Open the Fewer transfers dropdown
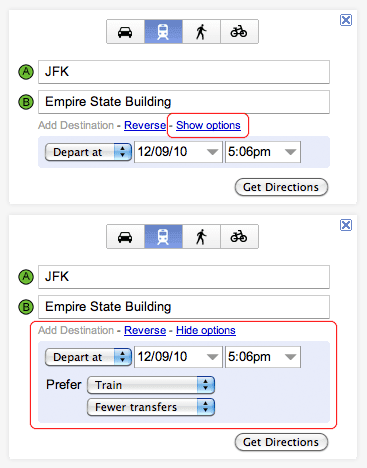Image resolution: width=367 pixels, height=468 pixels. pyautogui.click(x=151, y=407)
